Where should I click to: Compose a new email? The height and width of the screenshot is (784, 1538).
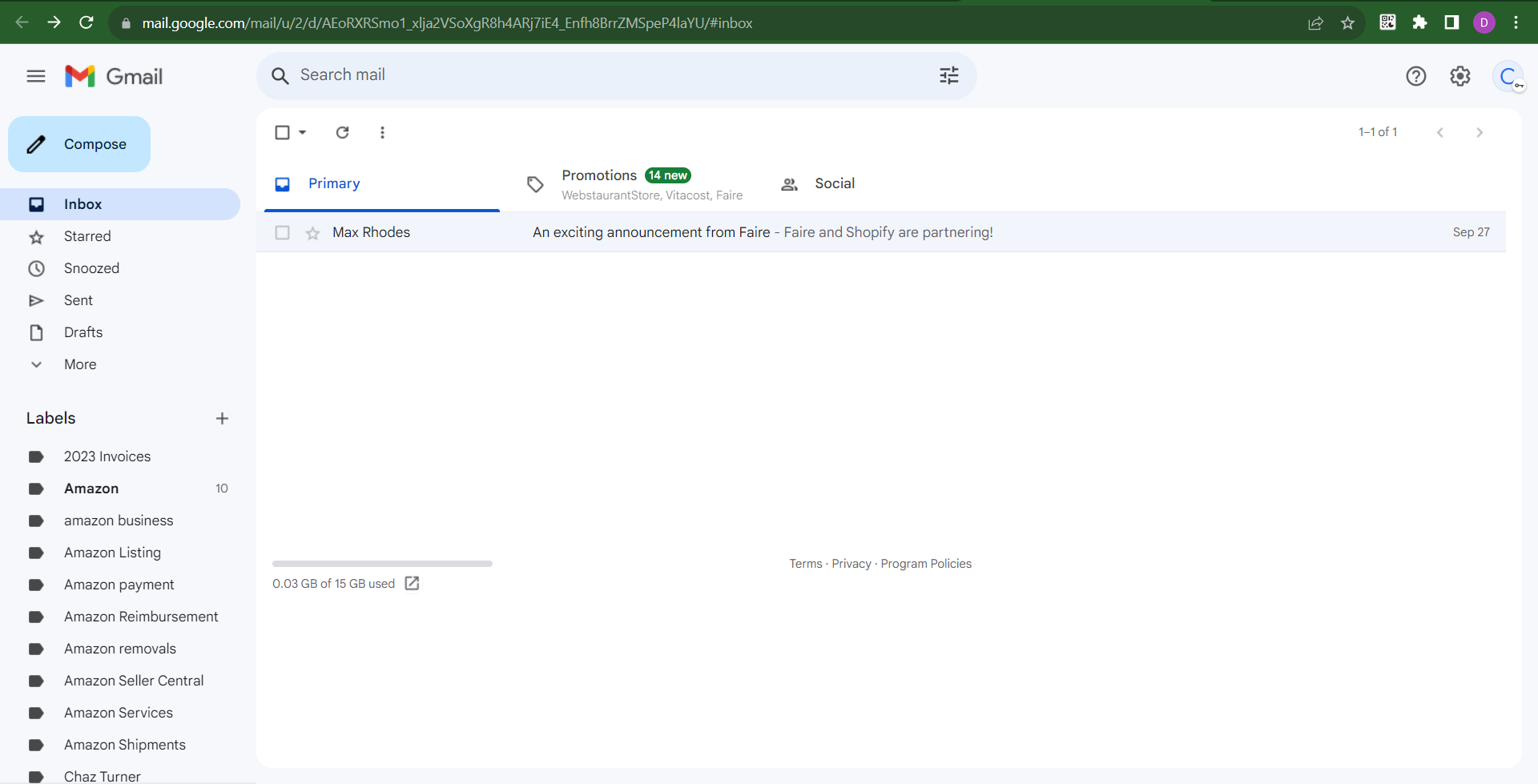(79, 144)
